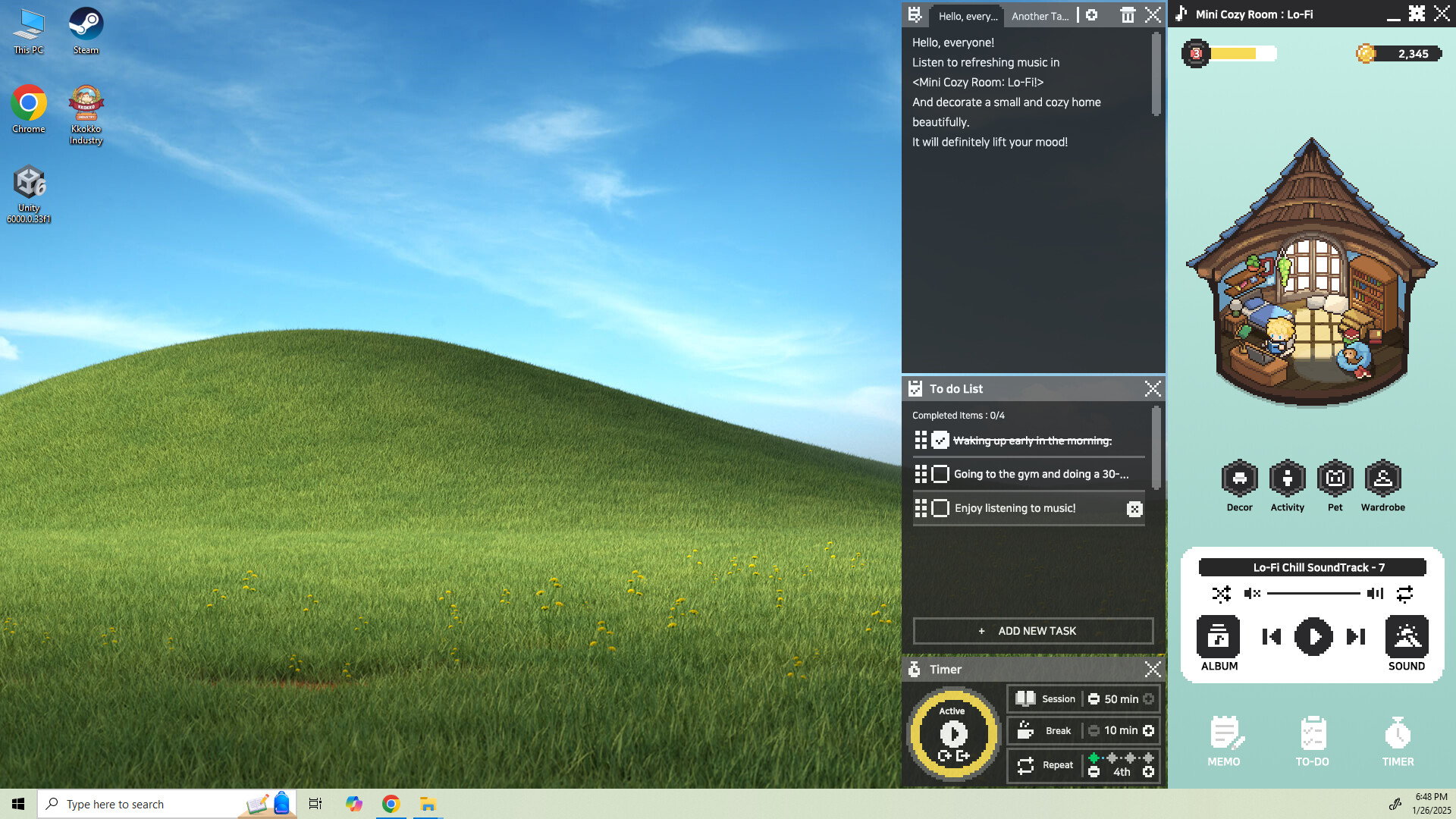Open the ALBUM button in music player
The width and height of the screenshot is (1456, 819).
point(1218,636)
